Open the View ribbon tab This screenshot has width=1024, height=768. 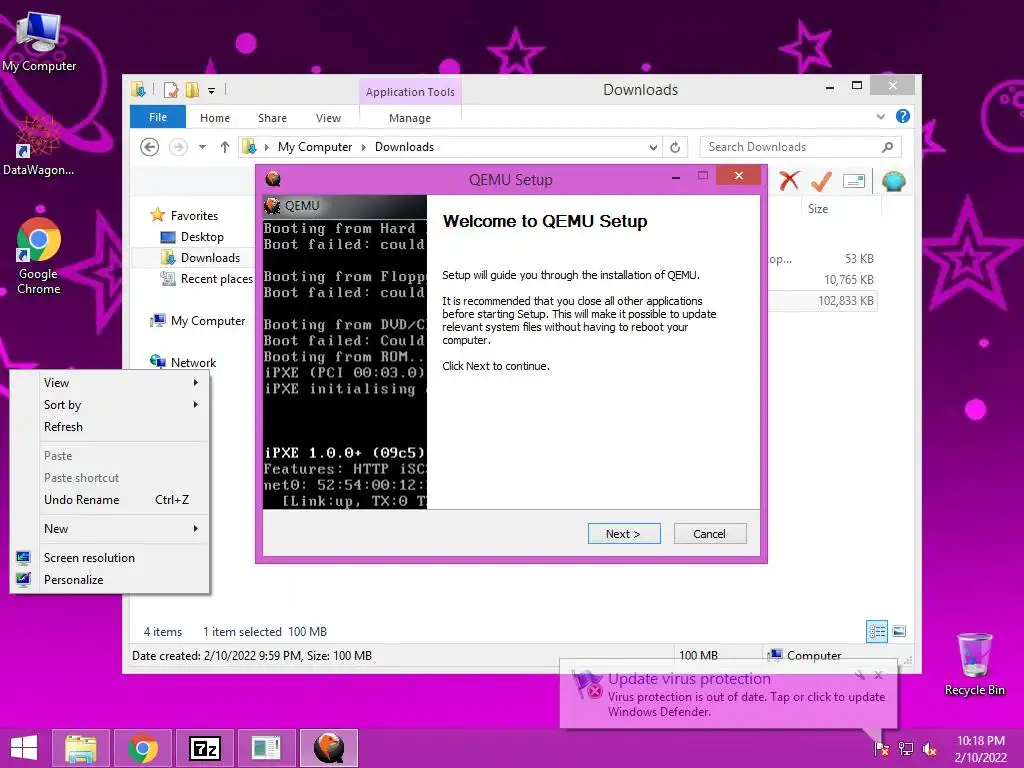tap(328, 118)
